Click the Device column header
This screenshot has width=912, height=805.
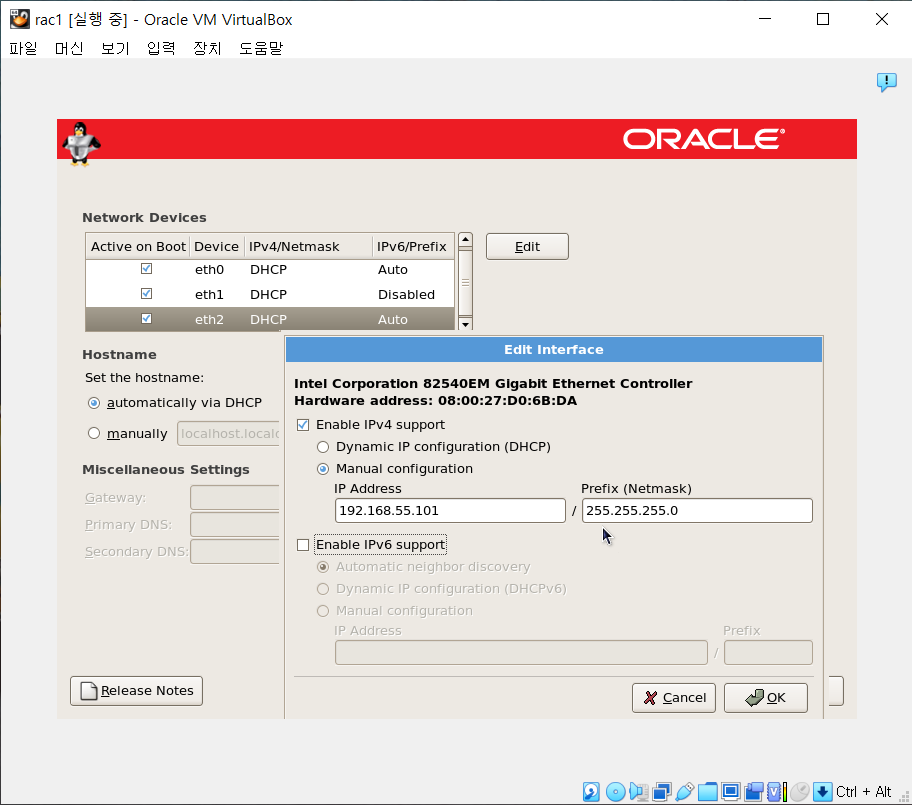tap(216, 247)
